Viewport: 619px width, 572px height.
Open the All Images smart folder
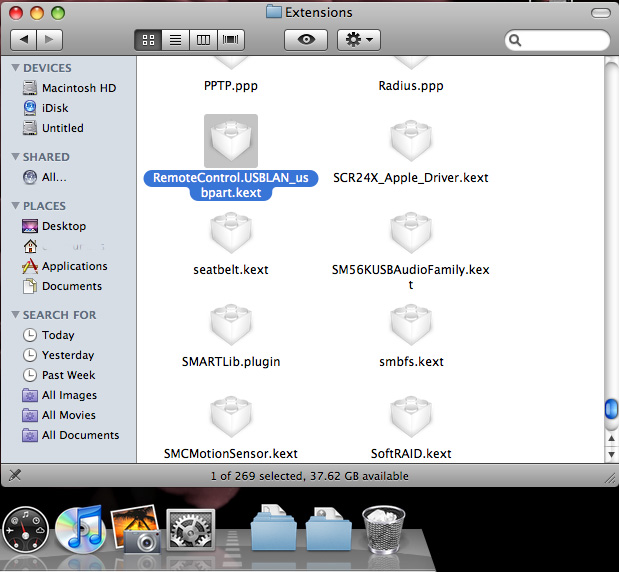59,395
